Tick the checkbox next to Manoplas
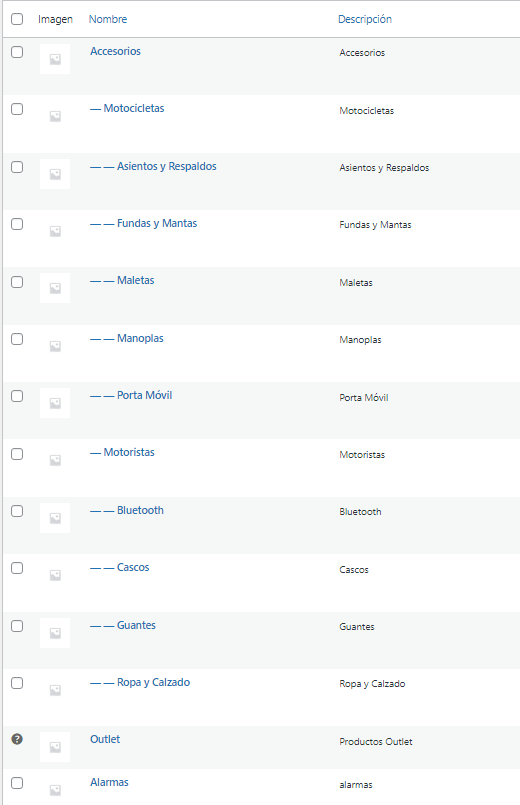 pos(17,339)
